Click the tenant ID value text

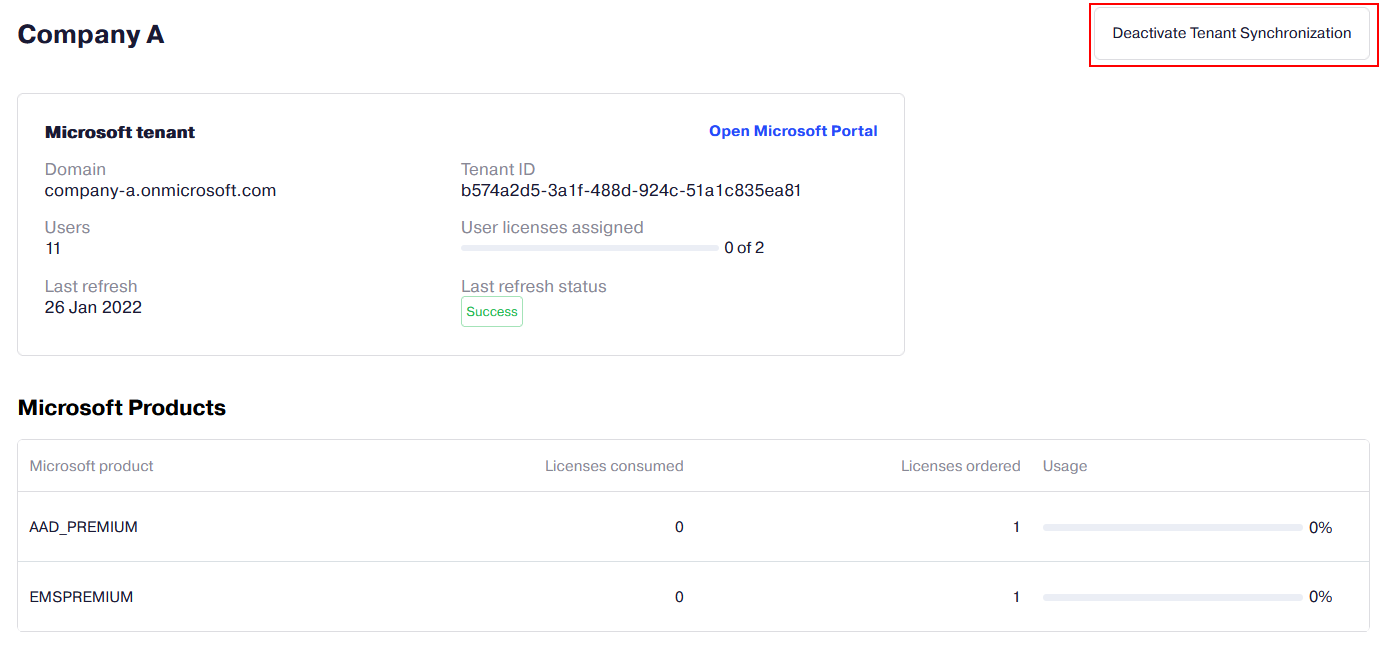pyautogui.click(x=631, y=190)
